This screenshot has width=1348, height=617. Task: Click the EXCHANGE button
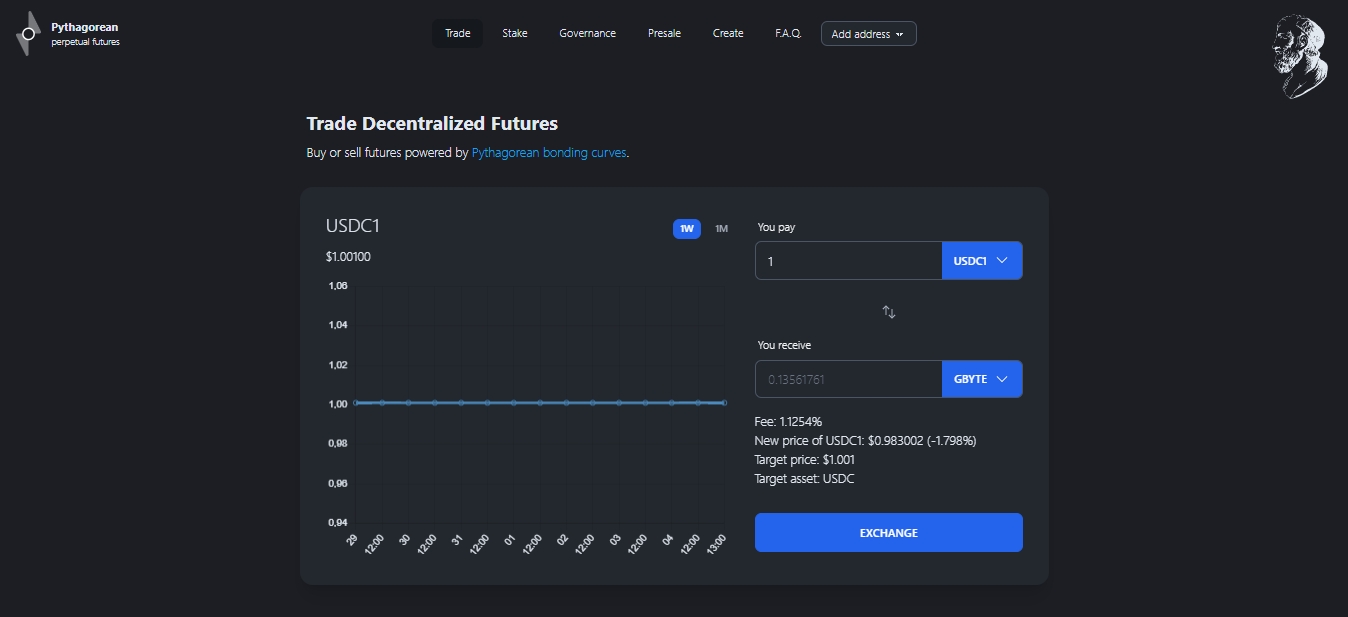click(x=889, y=533)
